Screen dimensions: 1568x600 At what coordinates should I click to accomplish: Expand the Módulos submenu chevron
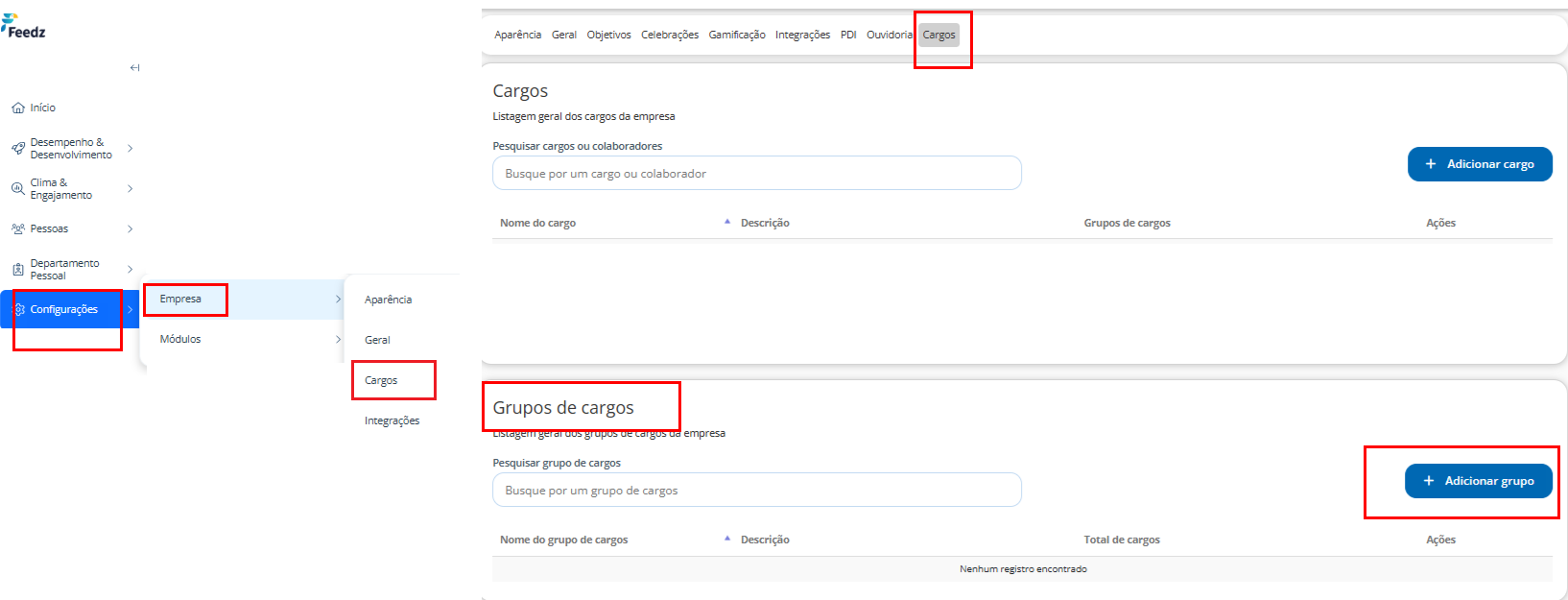pyautogui.click(x=338, y=339)
